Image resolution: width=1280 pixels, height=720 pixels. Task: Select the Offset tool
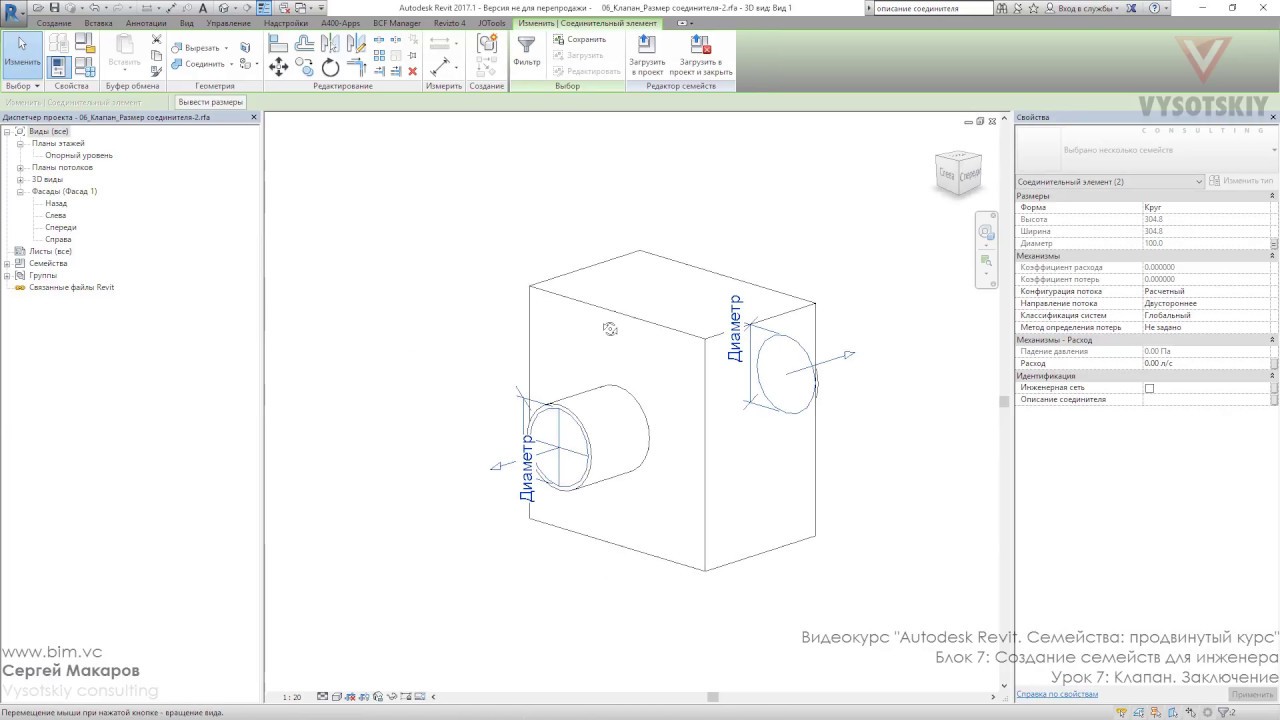click(305, 44)
